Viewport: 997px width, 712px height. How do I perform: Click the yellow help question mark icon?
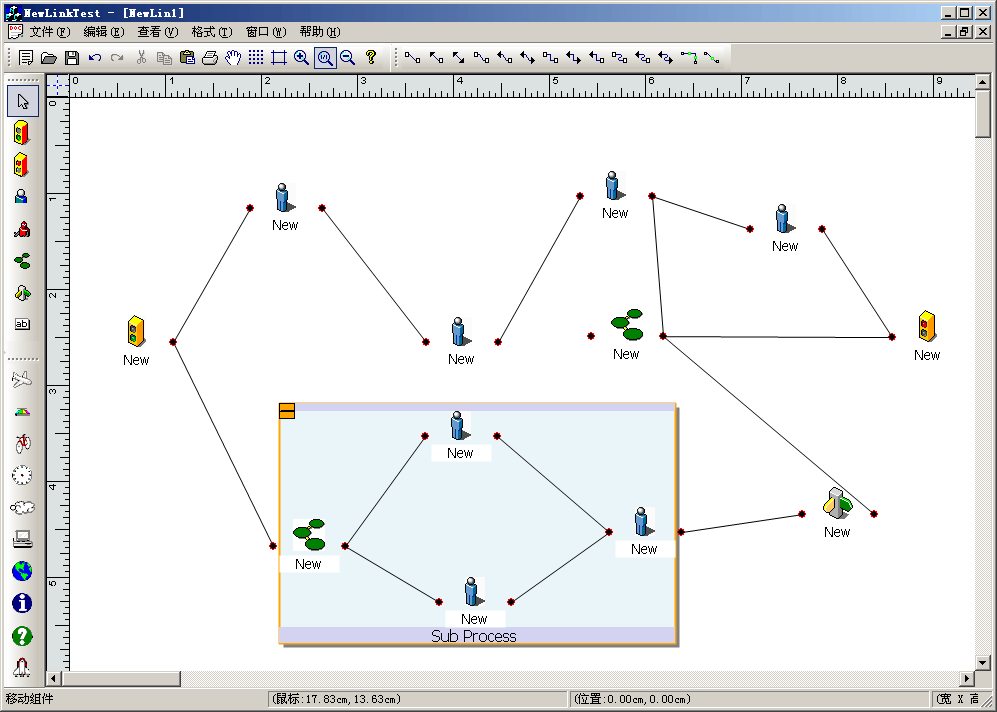click(x=371, y=58)
